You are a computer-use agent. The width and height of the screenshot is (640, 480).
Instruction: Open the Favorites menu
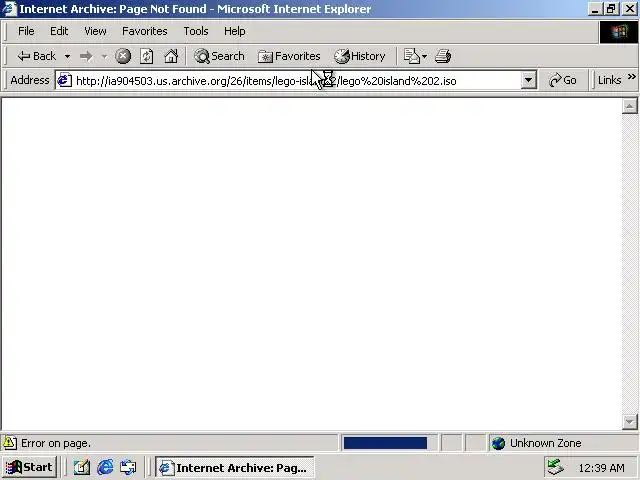point(145,31)
